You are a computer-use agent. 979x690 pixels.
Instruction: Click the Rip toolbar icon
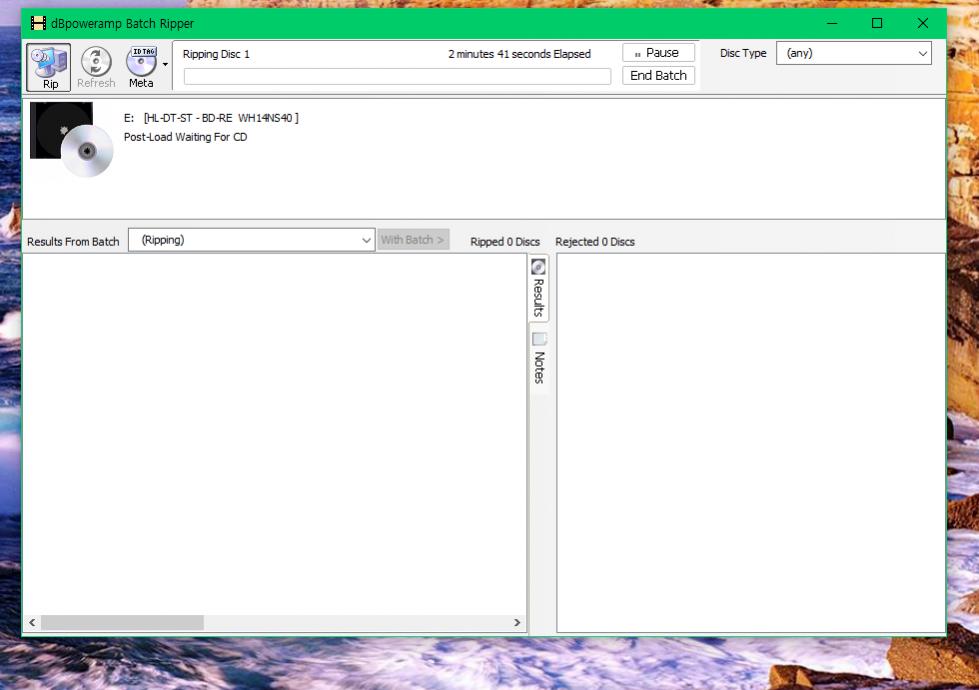(49, 67)
